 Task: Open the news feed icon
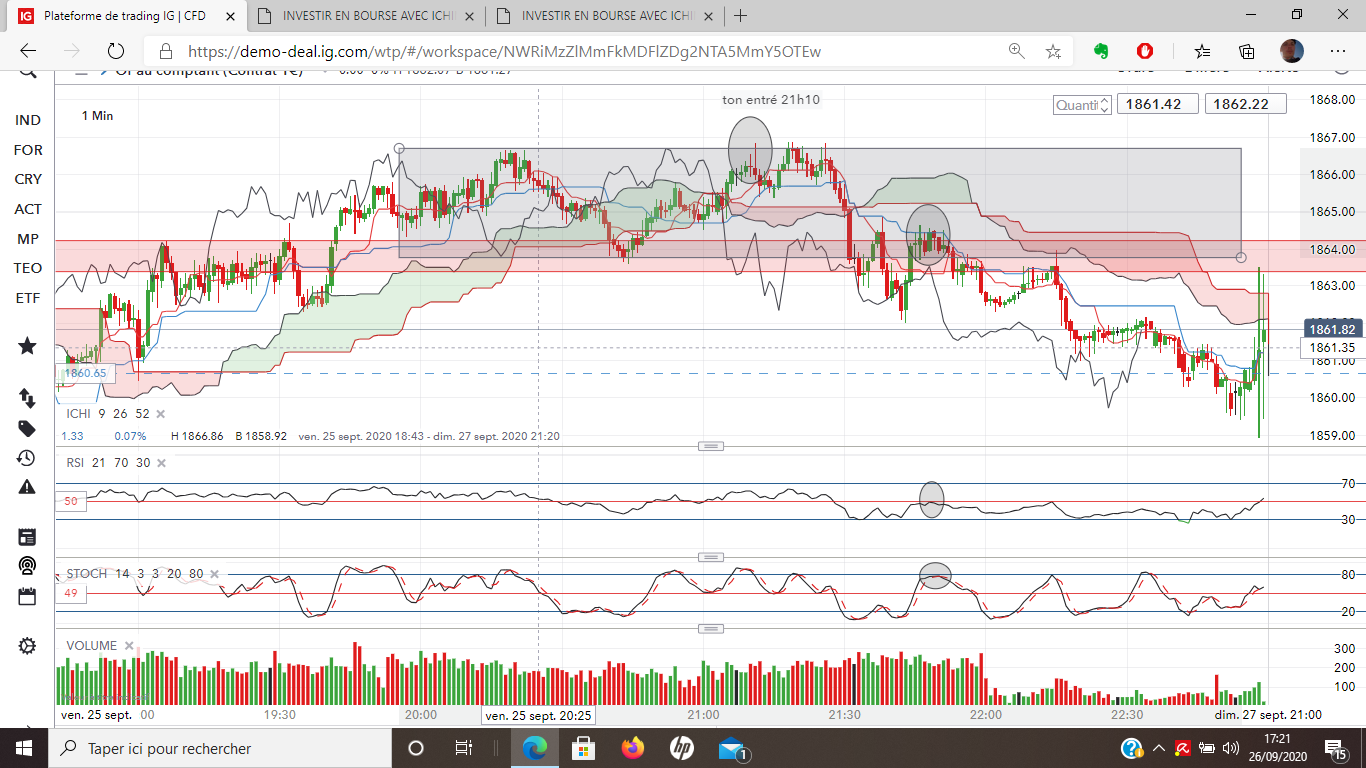pyautogui.click(x=27, y=537)
